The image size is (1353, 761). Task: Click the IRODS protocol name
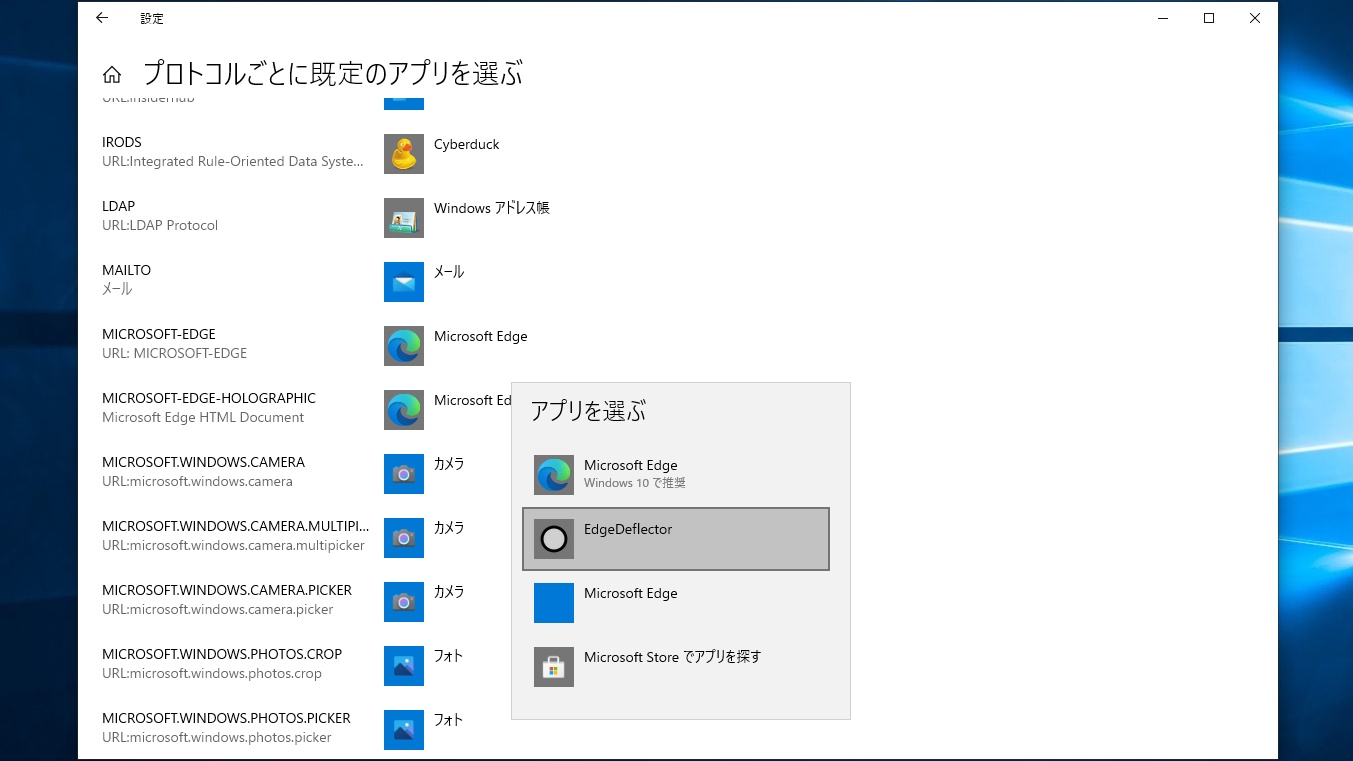122,142
